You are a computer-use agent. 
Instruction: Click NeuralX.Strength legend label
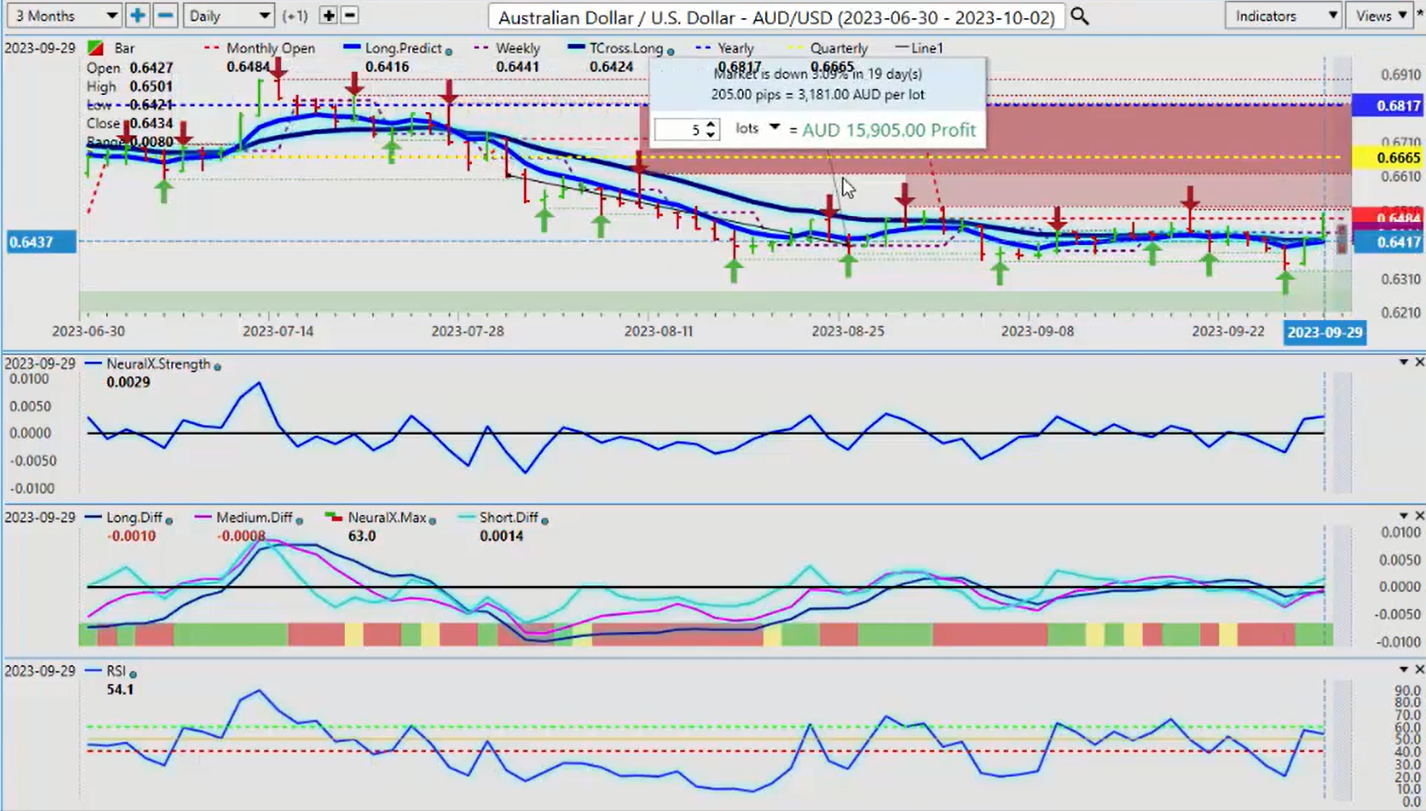coord(158,364)
